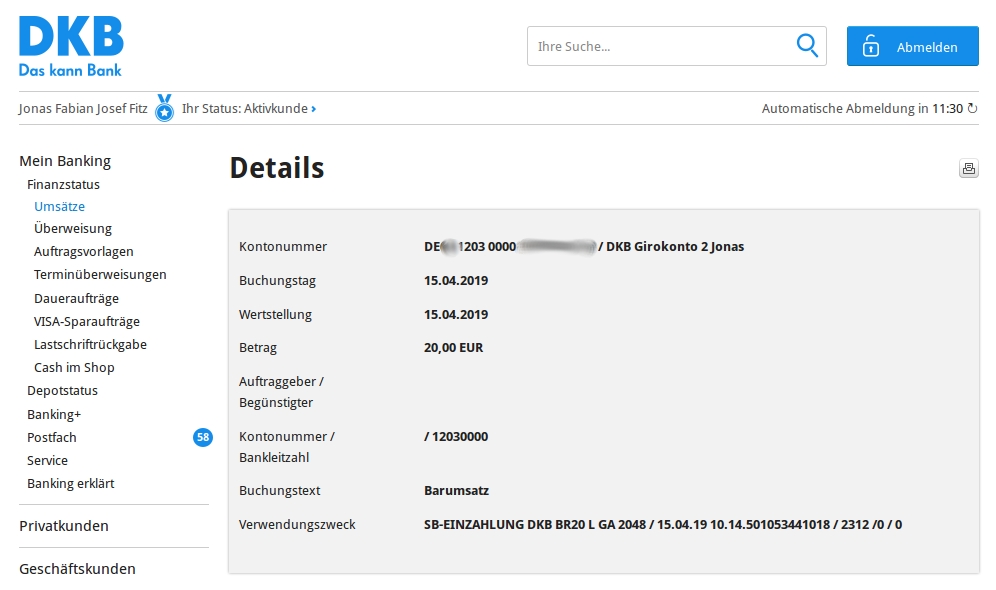
Task: Open the Postfach 58 unread badge
Action: [203, 437]
